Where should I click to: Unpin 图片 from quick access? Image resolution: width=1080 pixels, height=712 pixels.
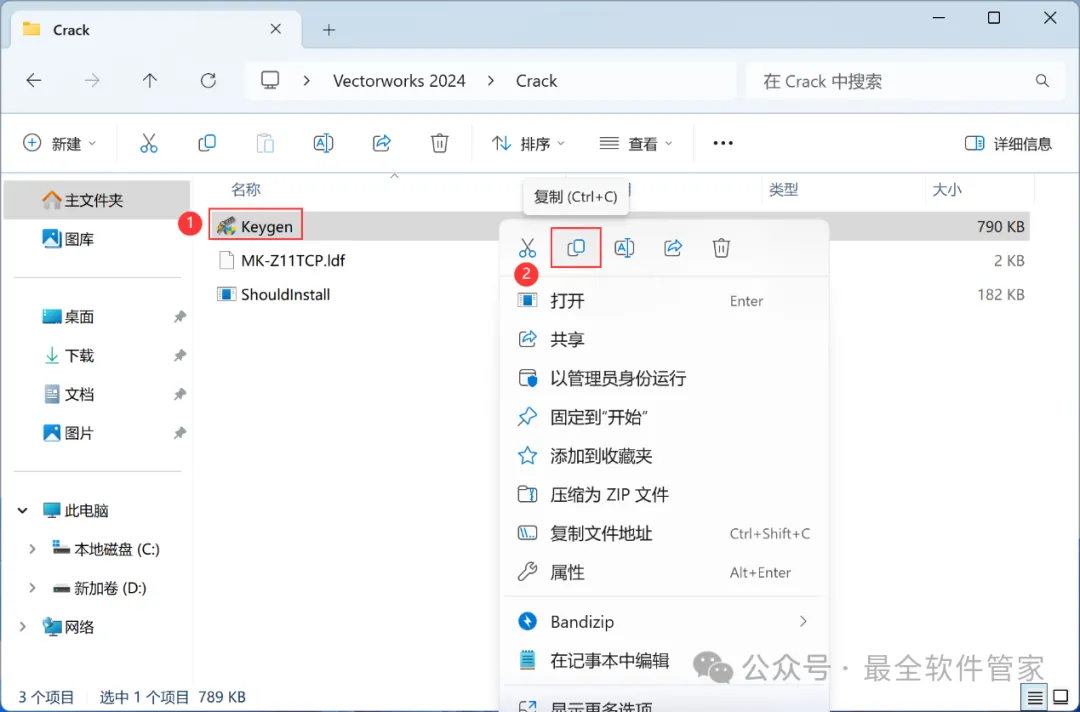pos(179,433)
